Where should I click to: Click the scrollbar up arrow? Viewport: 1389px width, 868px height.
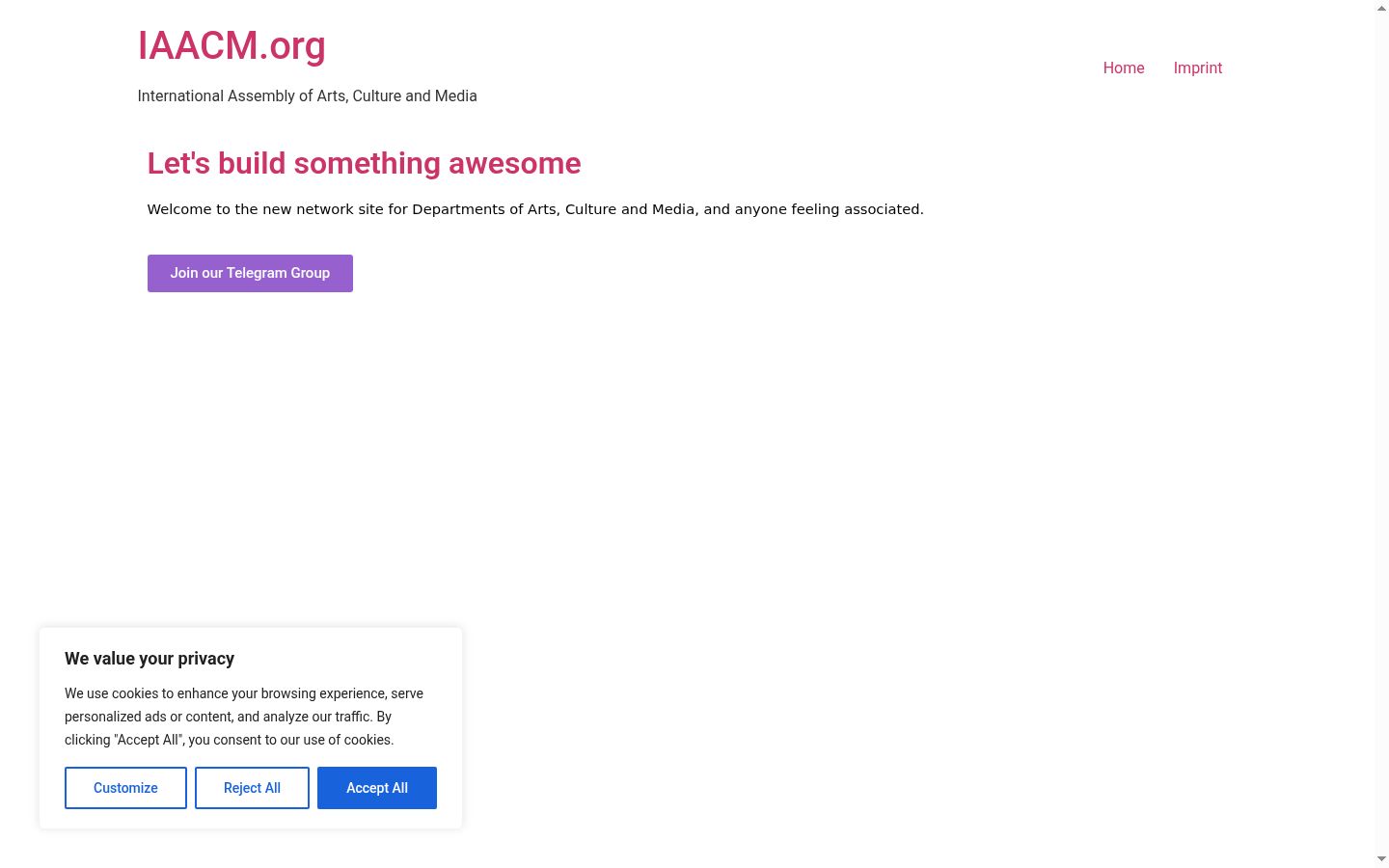pyautogui.click(x=1381, y=8)
